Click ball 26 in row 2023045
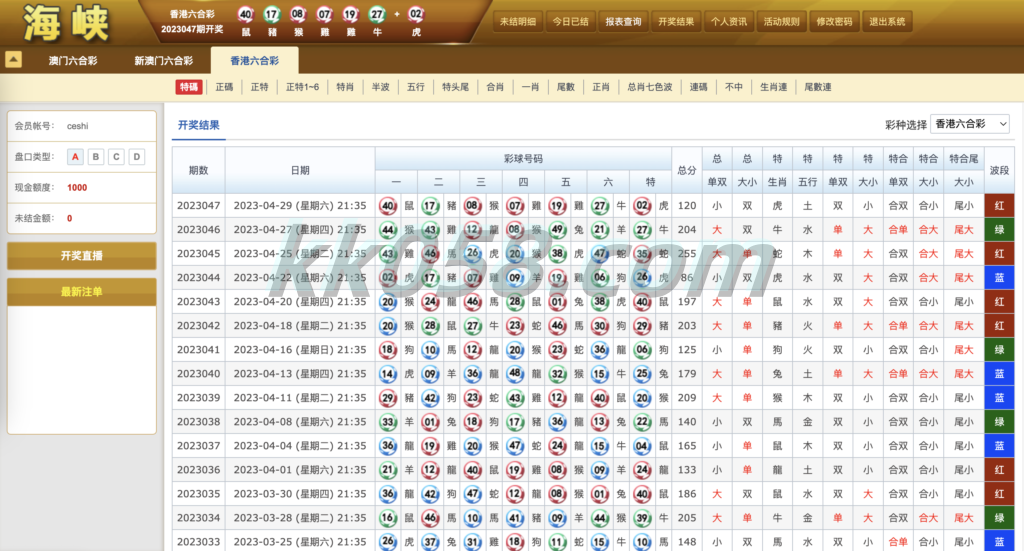Image resolution: width=1024 pixels, height=551 pixels. pos(473,253)
